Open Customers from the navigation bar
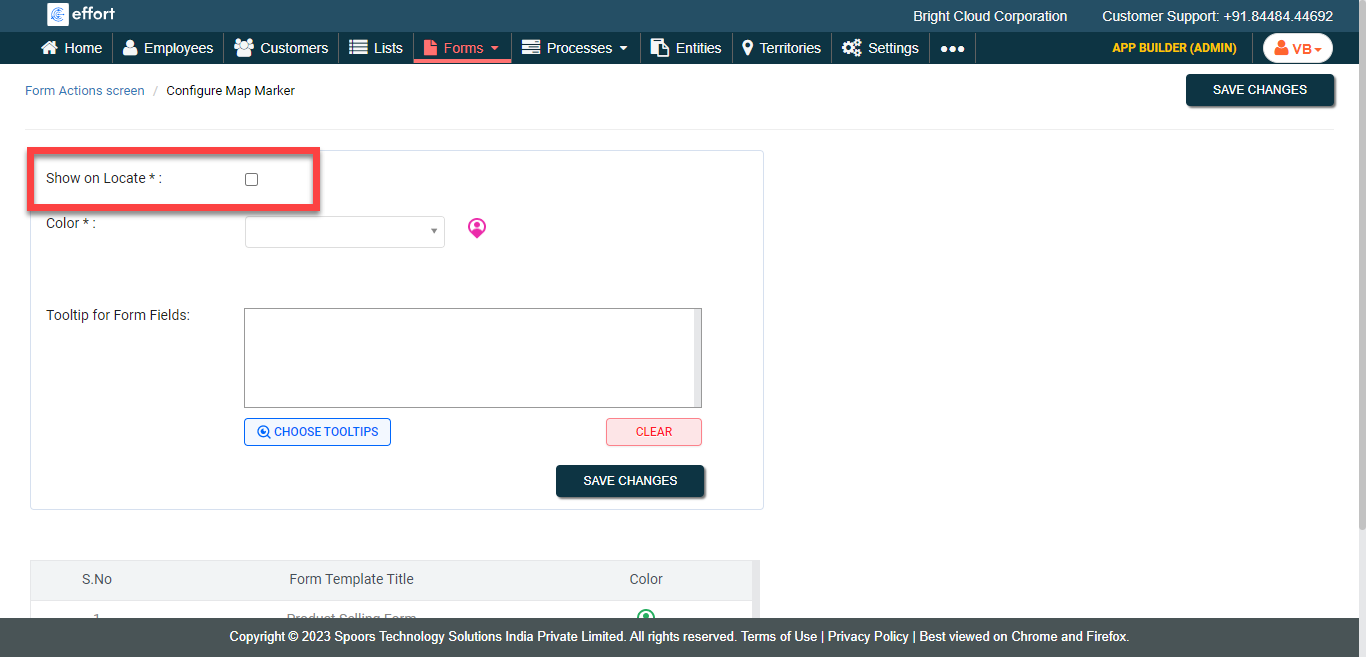This screenshot has height=657, width=1366. pos(281,48)
